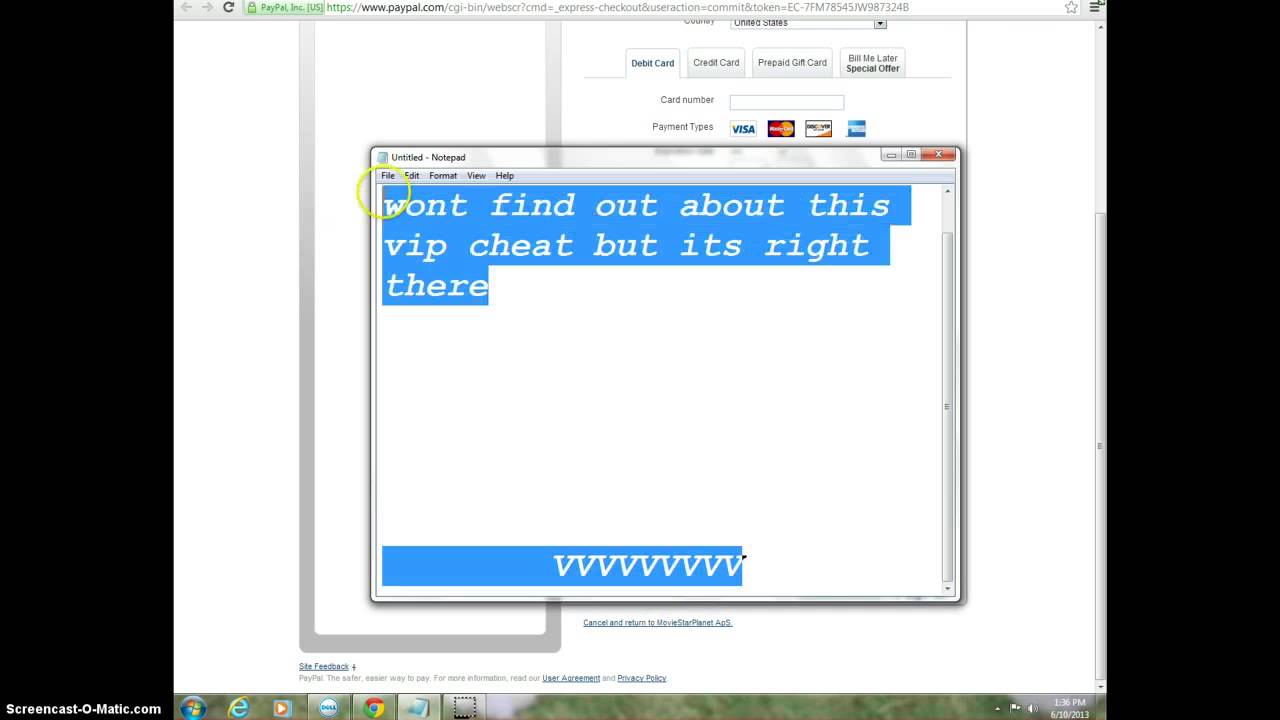Viewport: 1280px width, 720px height.
Task: Click the Chrome back arrow
Action: [185, 7]
